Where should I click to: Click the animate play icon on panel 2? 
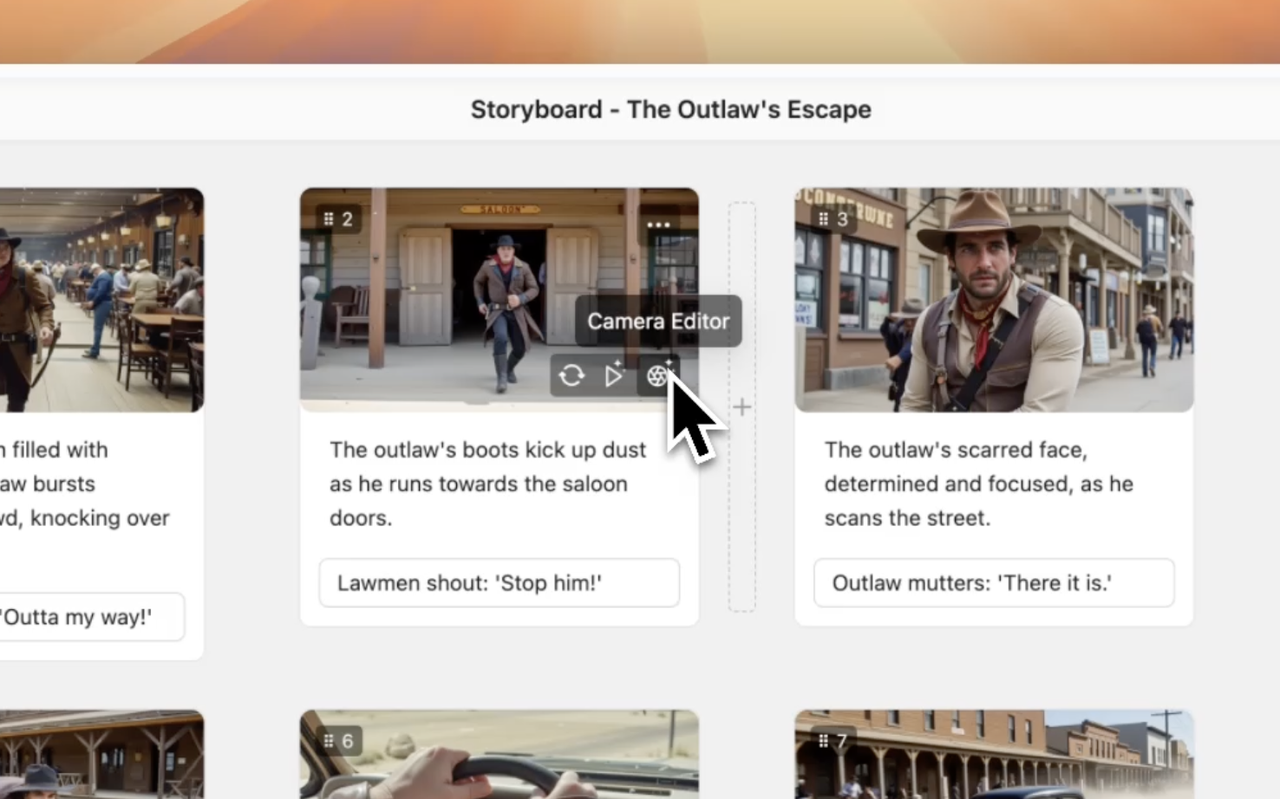(614, 375)
